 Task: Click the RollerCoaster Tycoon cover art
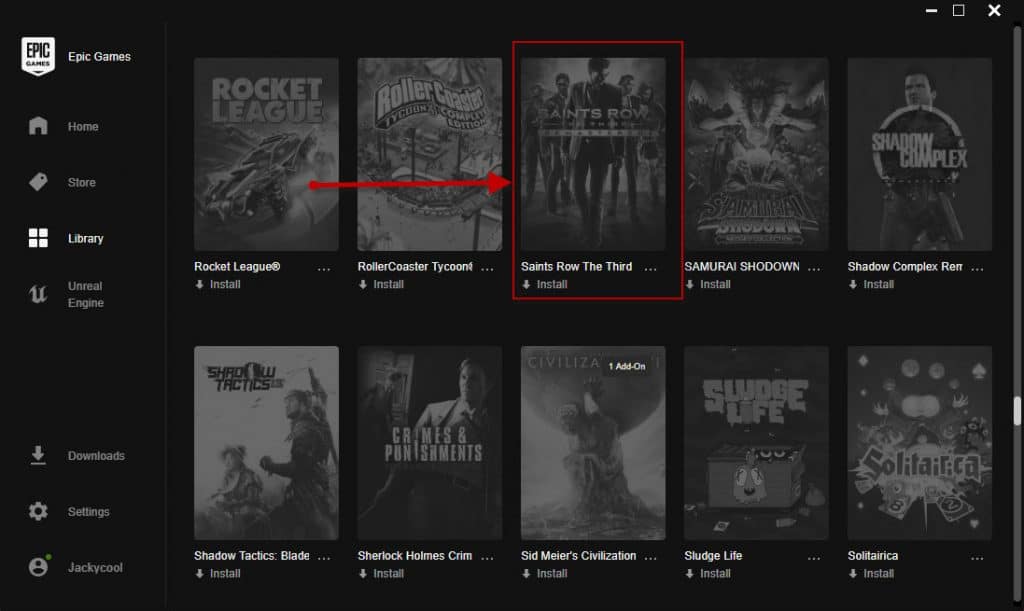click(x=430, y=154)
